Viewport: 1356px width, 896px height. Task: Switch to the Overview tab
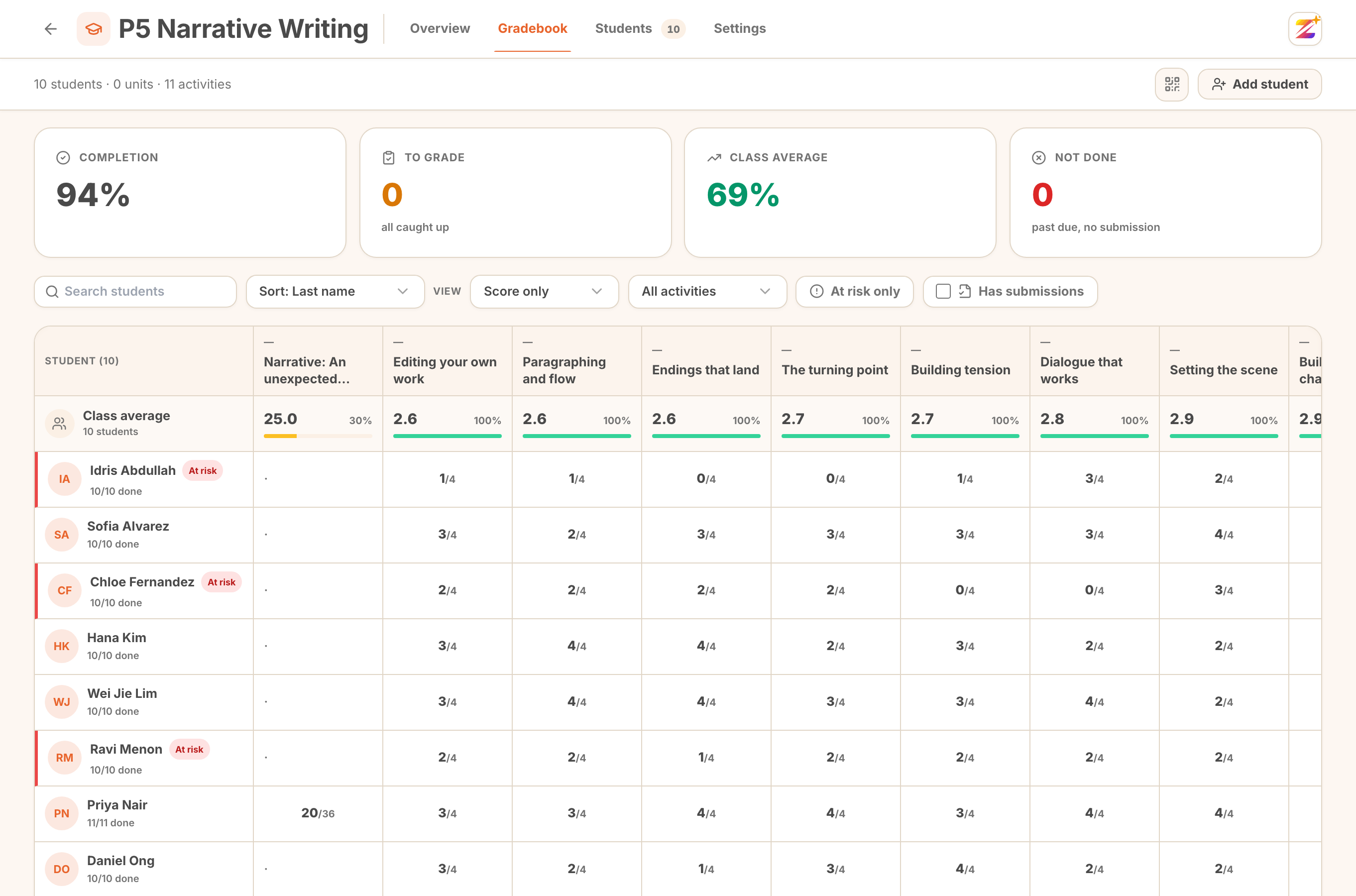(440, 28)
